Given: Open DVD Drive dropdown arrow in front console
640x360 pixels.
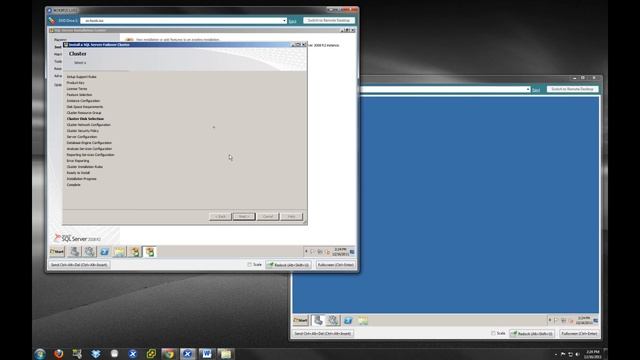Looking at the screenshot, I should (284, 20).
